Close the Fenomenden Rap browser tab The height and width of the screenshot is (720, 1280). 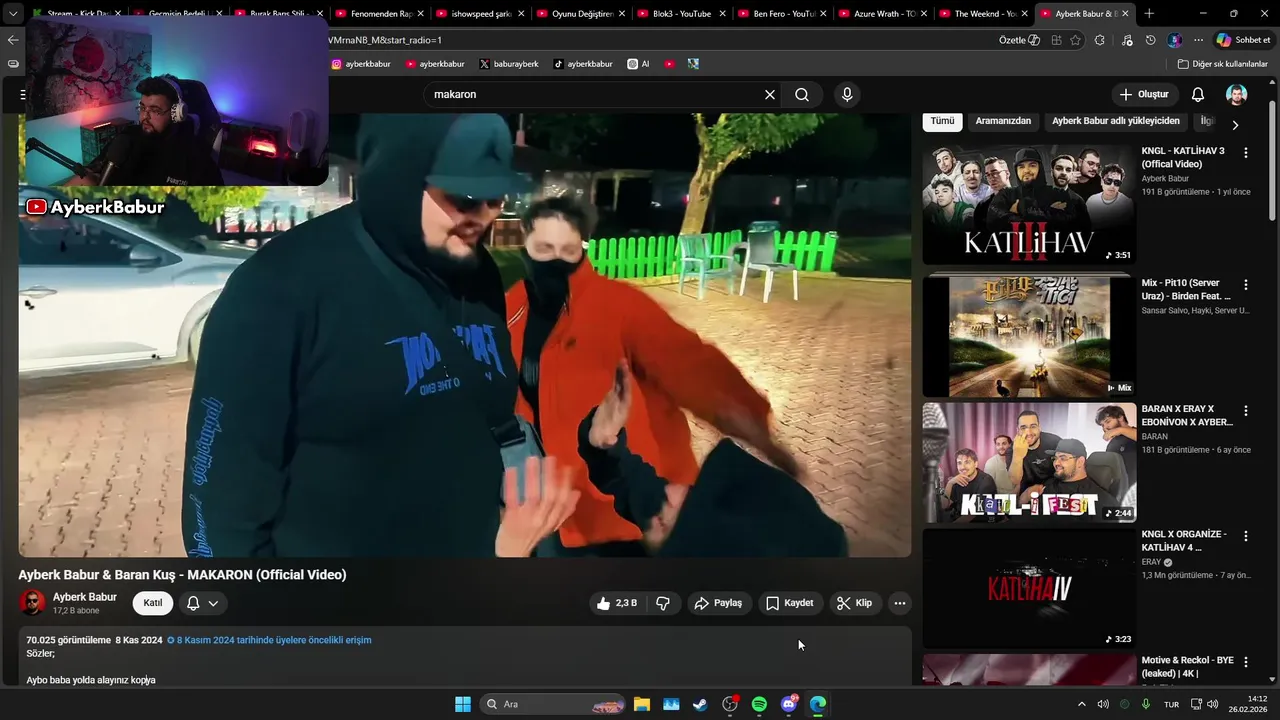(x=420, y=14)
